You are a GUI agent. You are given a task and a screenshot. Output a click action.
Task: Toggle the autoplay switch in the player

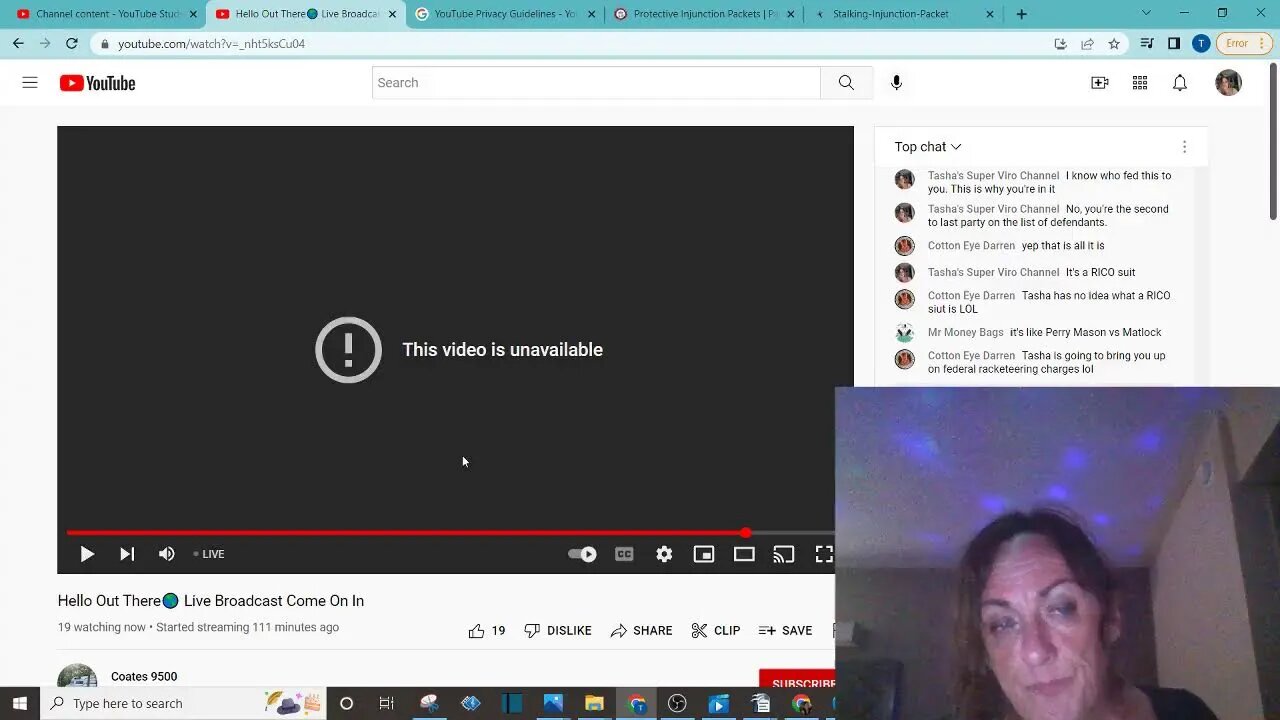coord(582,554)
